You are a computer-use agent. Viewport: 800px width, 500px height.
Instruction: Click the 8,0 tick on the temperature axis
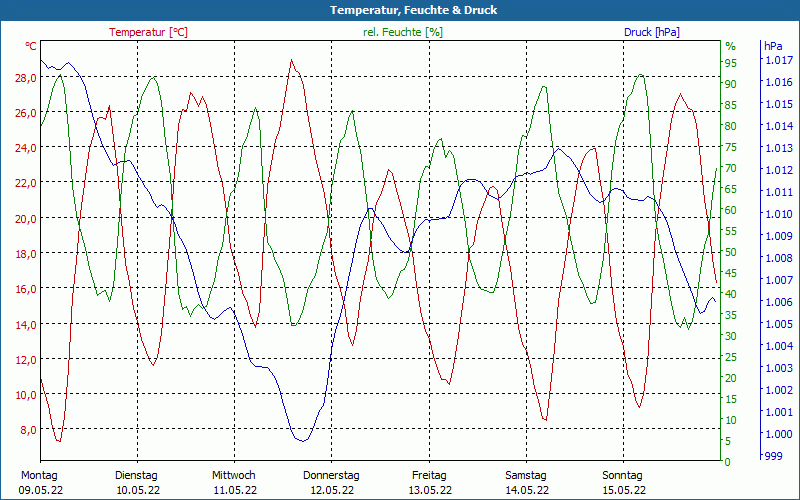28,430
